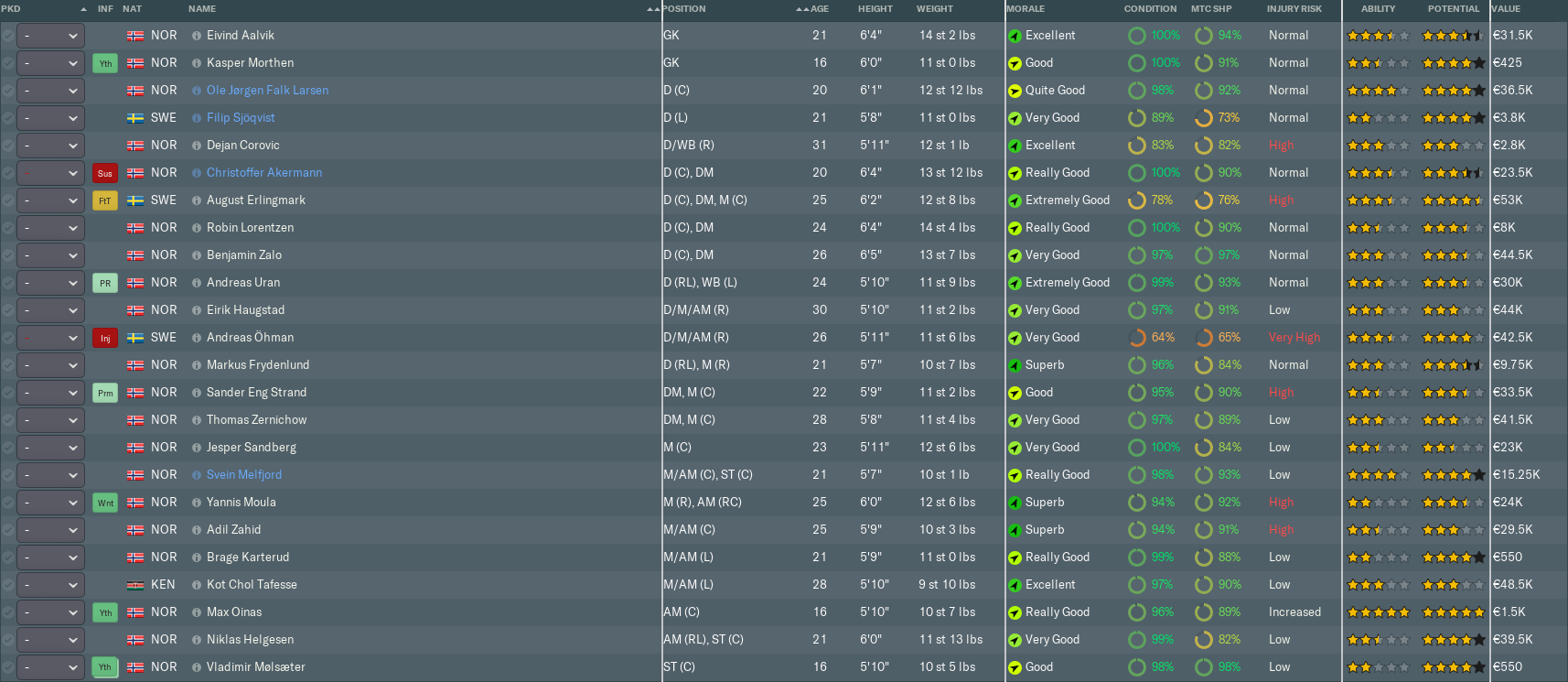Click the PR badge for Andreas Uran
The height and width of the screenshot is (682, 1568).
point(105,283)
